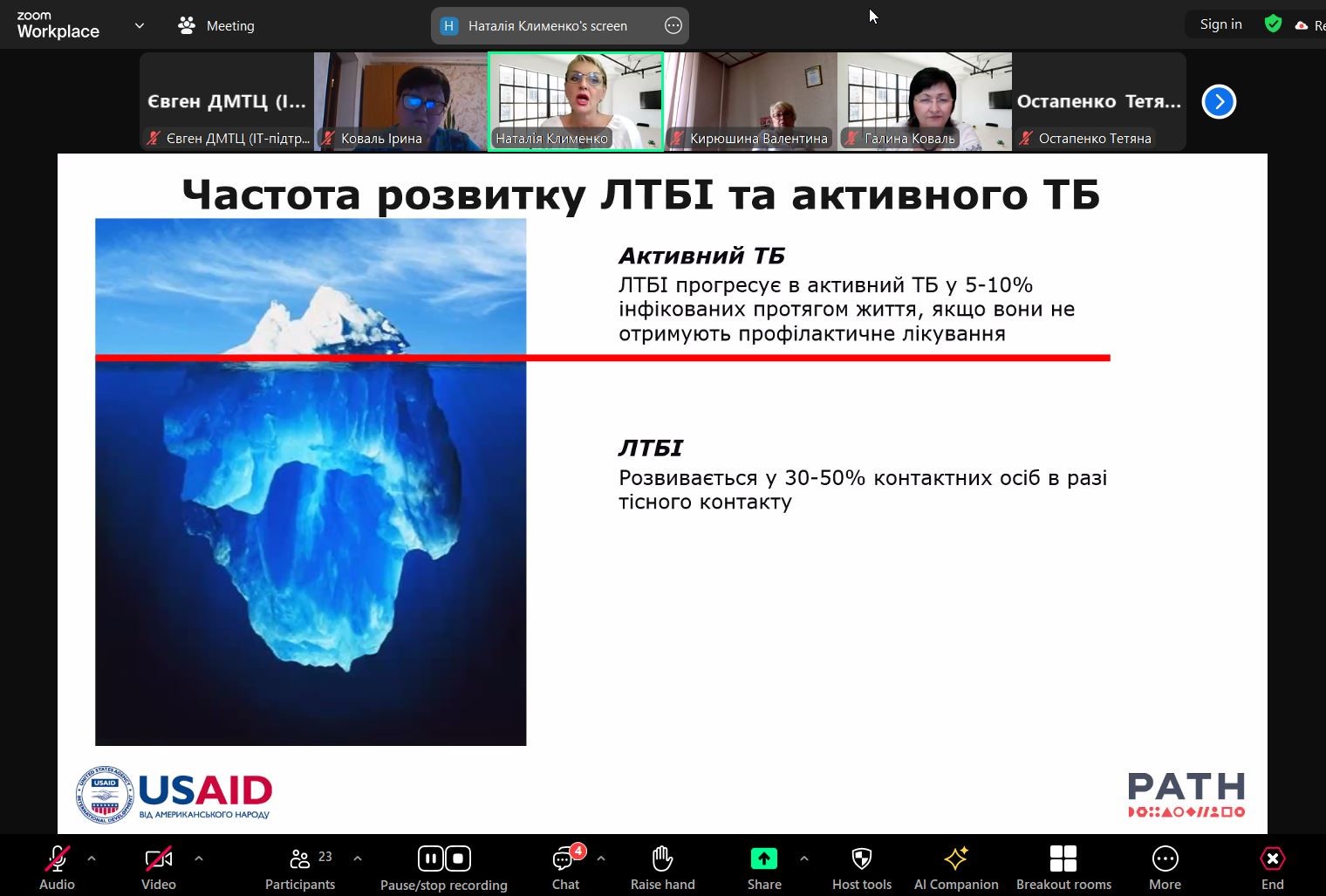This screenshot has height=896, width=1326.
Task: Open the Meeting tab in top bar
Action: [216, 26]
